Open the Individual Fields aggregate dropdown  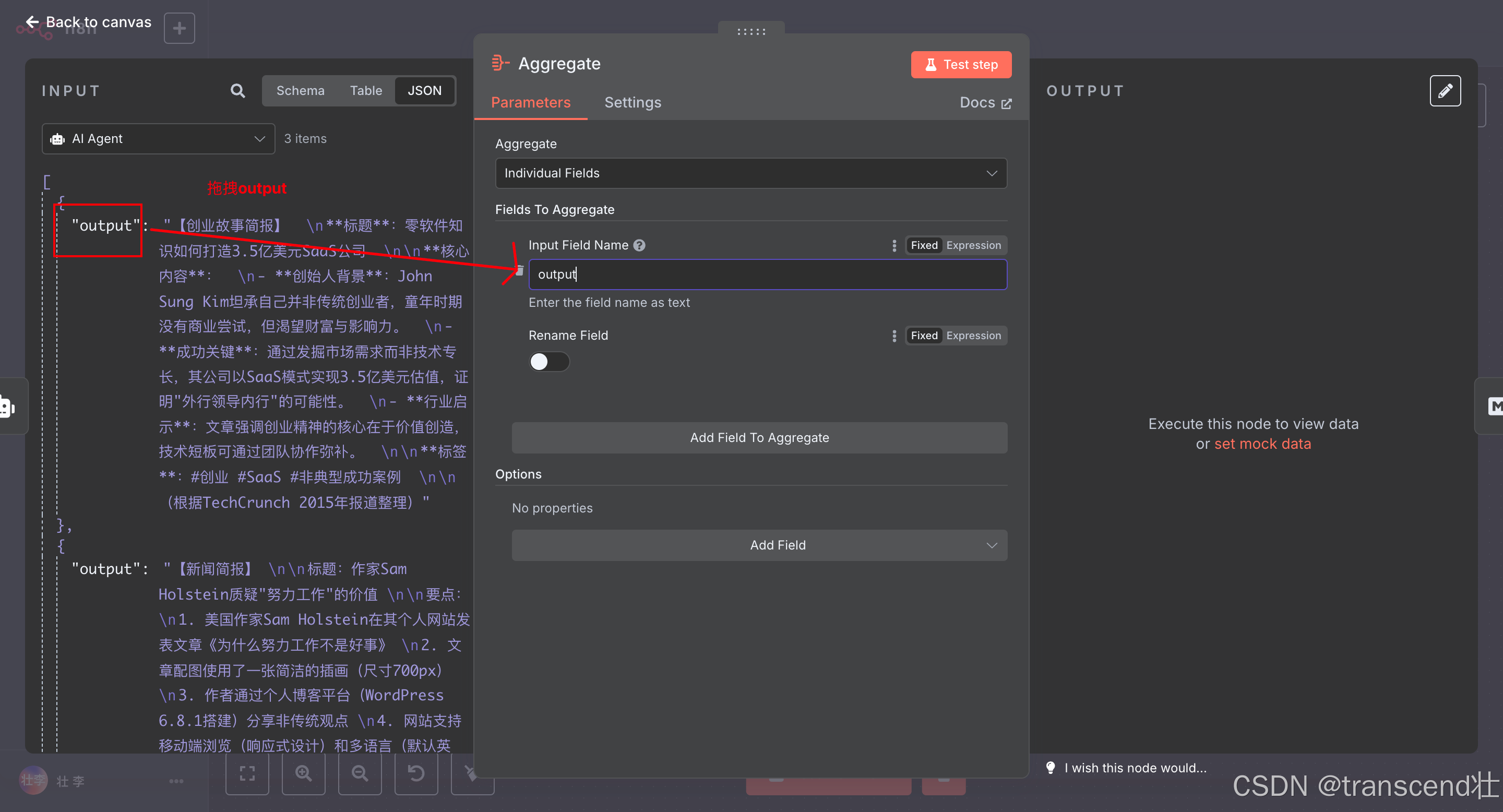(751, 173)
